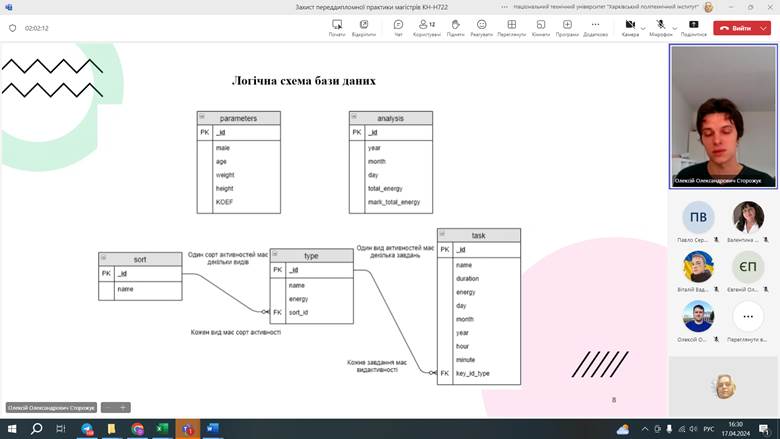Raise your hand in the meeting
This screenshot has width=780, height=439.
[x=455, y=27]
